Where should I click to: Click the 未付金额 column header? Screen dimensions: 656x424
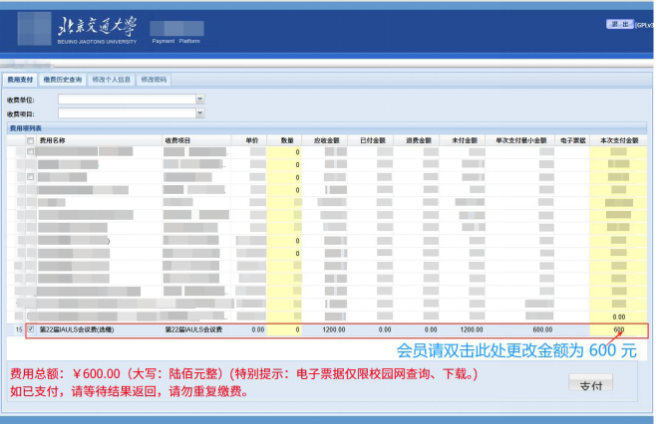pos(463,140)
